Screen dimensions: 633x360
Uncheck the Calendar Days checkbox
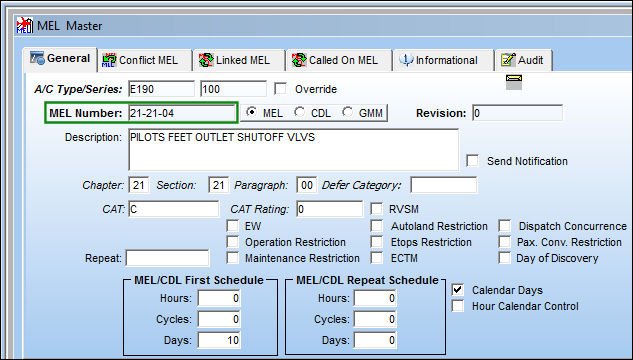[x=458, y=290]
